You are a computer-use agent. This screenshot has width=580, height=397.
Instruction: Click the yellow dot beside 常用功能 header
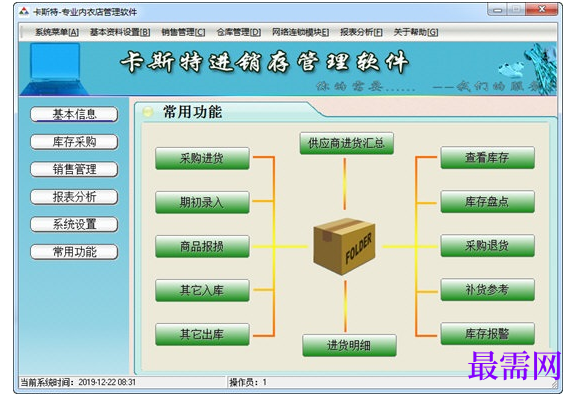coord(148,112)
